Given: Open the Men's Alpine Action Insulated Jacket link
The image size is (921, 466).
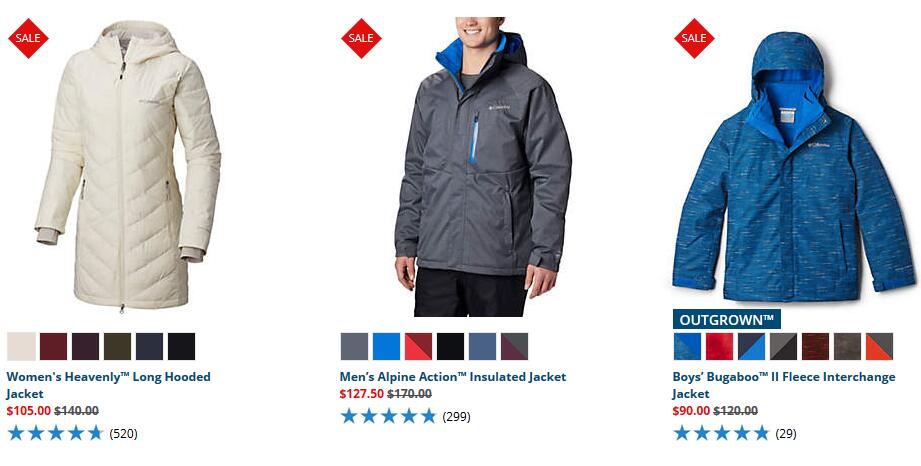Looking at the screenshot, I should click(453, 377).
